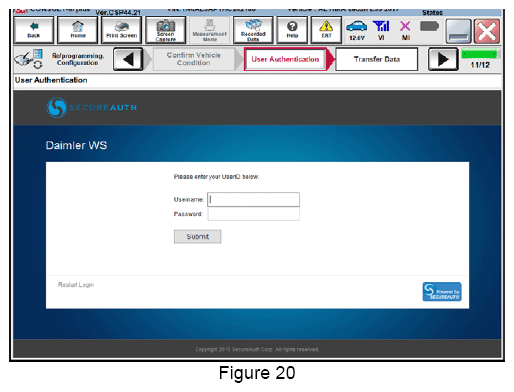
Task: Close the application with the red X
Action: click(487, 31)
